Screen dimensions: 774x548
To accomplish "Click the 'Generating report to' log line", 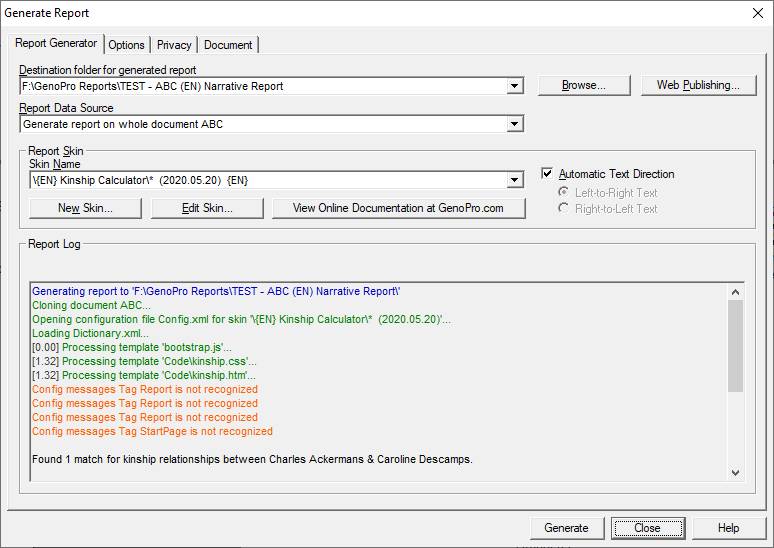I will coord(216,291).
